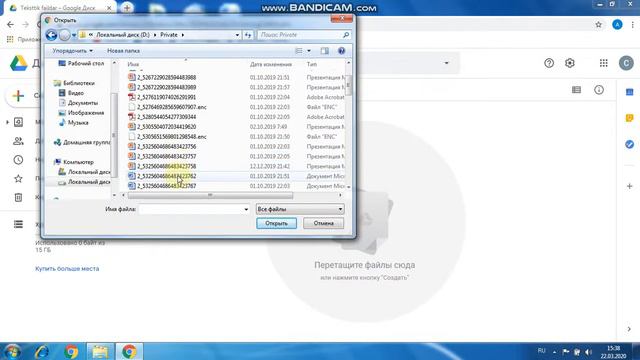
Task: Open My Drive icon in Drive sidebar
Action: [x=18, y=122]
